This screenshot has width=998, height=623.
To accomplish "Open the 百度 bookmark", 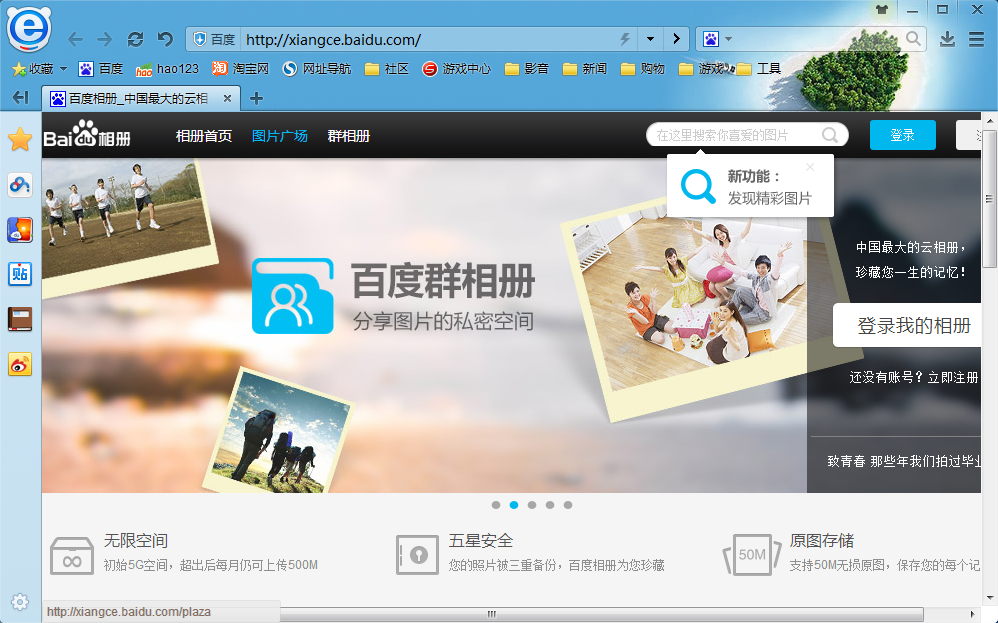I will (101, 68).
